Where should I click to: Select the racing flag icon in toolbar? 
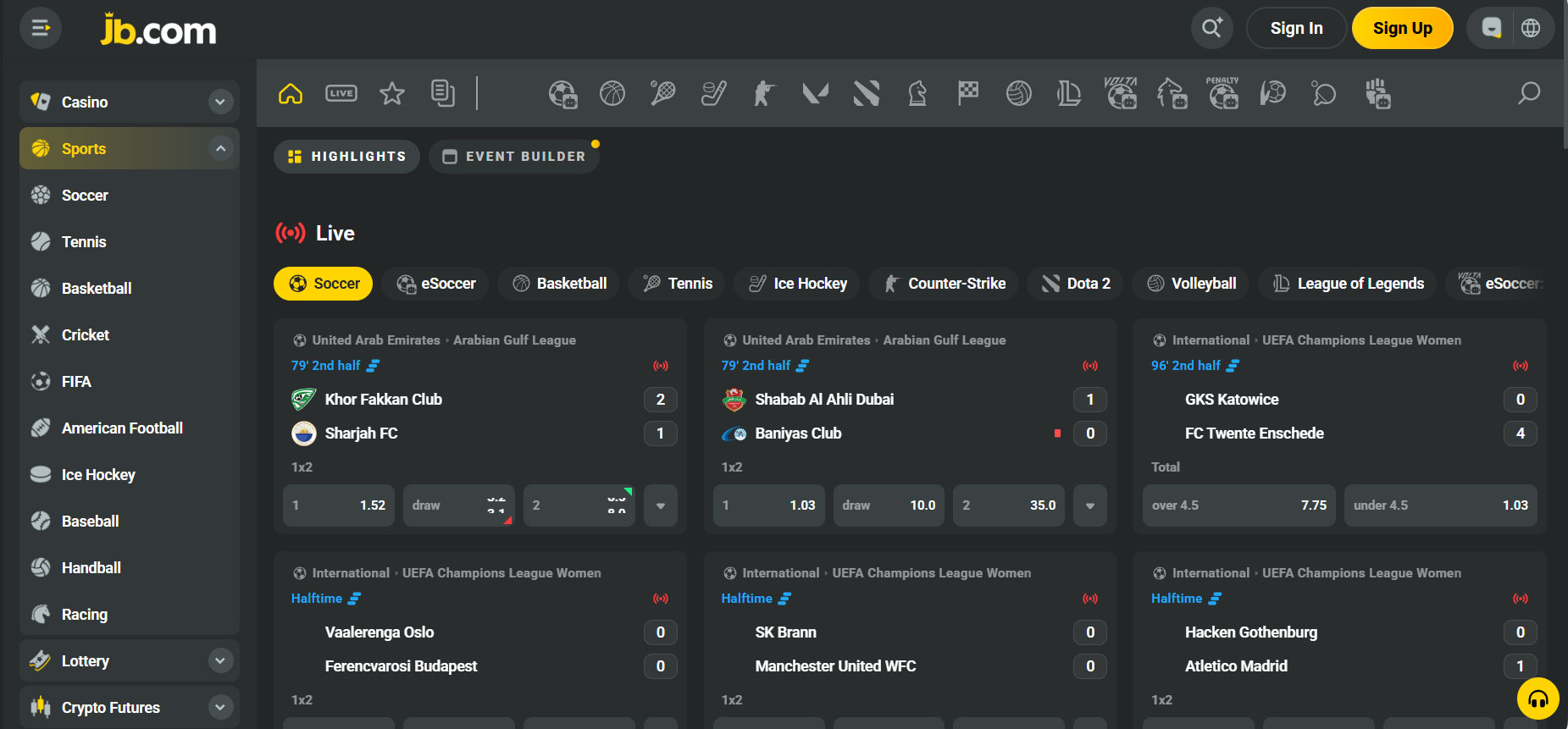point(968,93)
